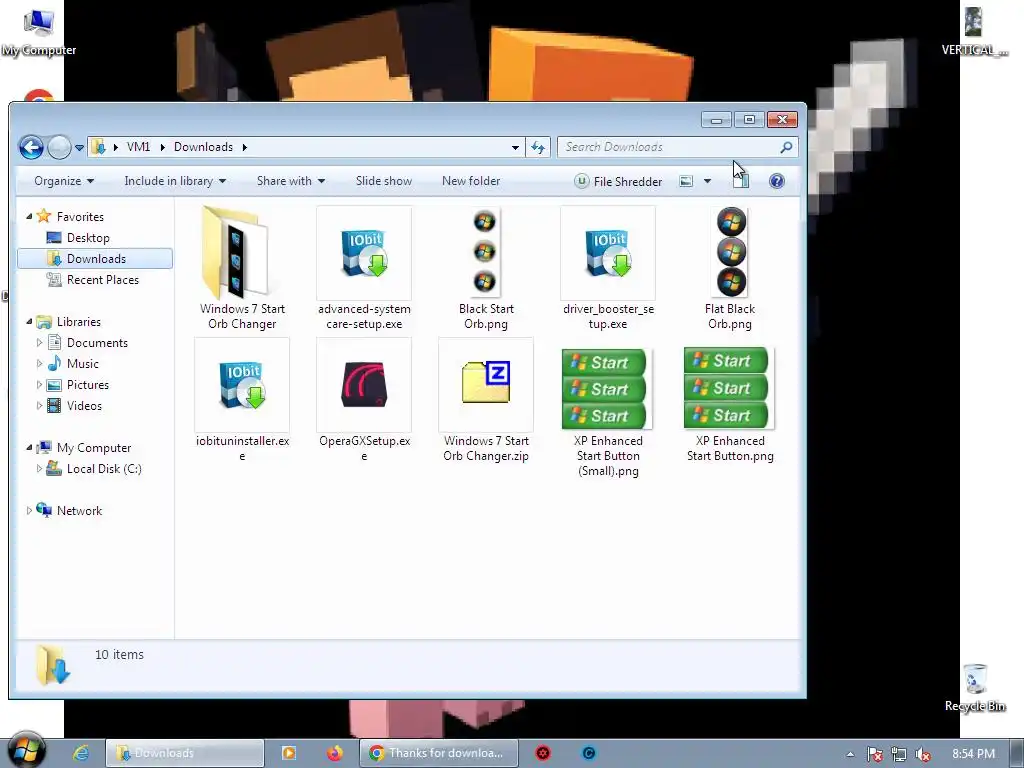1024x768 pixels.
Task: Select Recent Places in Favorites
Action: (103, 280)
